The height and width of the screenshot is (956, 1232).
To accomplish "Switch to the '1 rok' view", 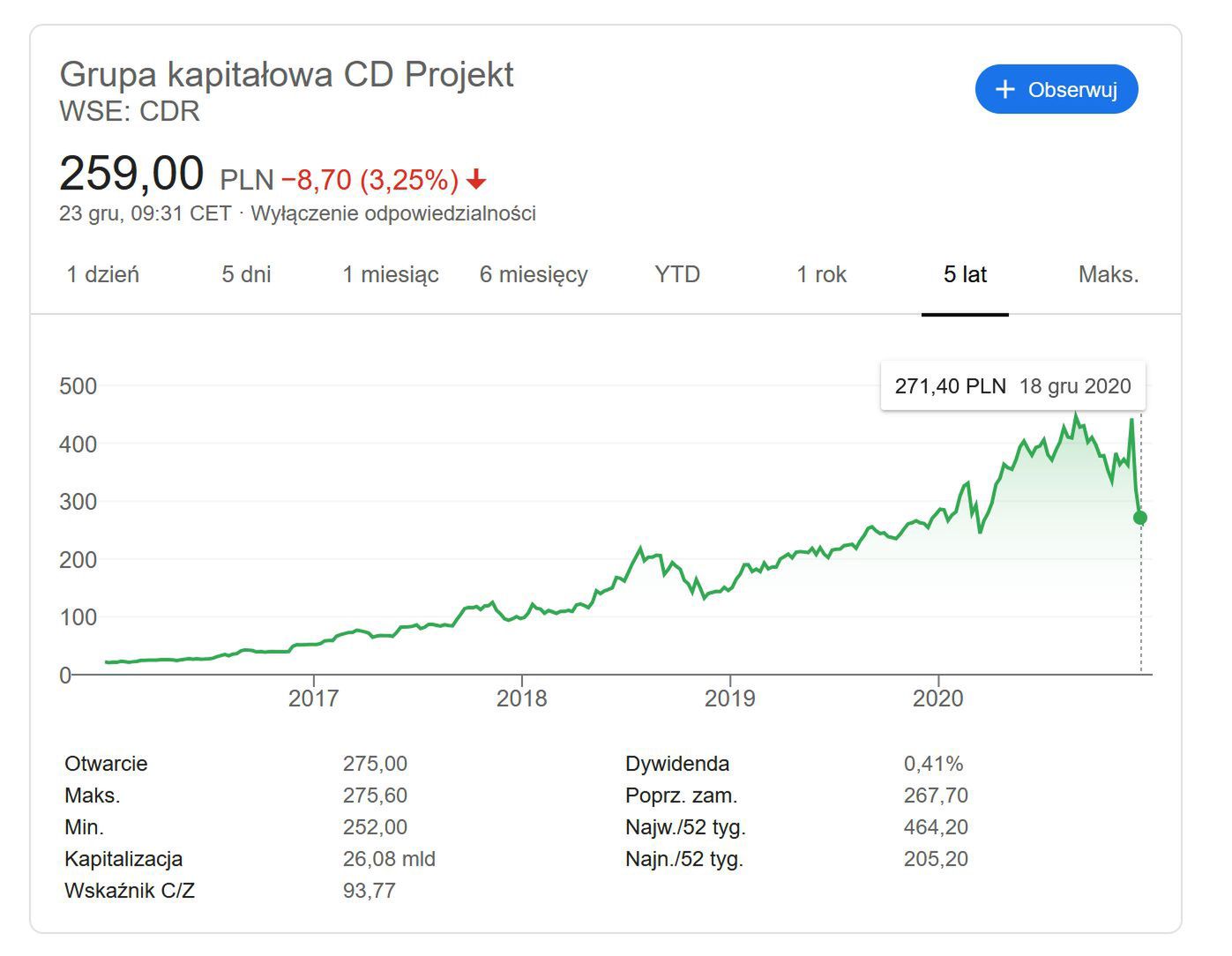I will (821, 274).
